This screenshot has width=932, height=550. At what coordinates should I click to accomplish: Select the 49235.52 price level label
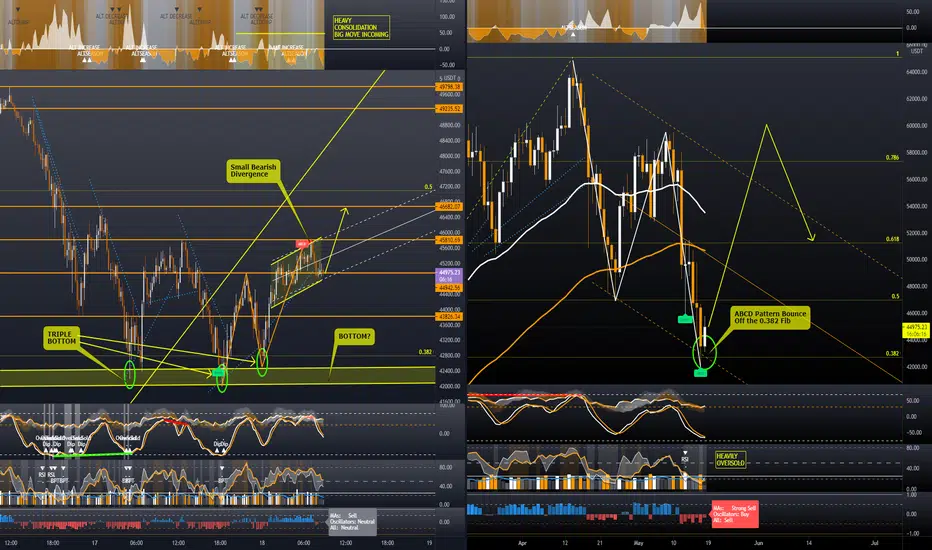[x=449, y=109]
